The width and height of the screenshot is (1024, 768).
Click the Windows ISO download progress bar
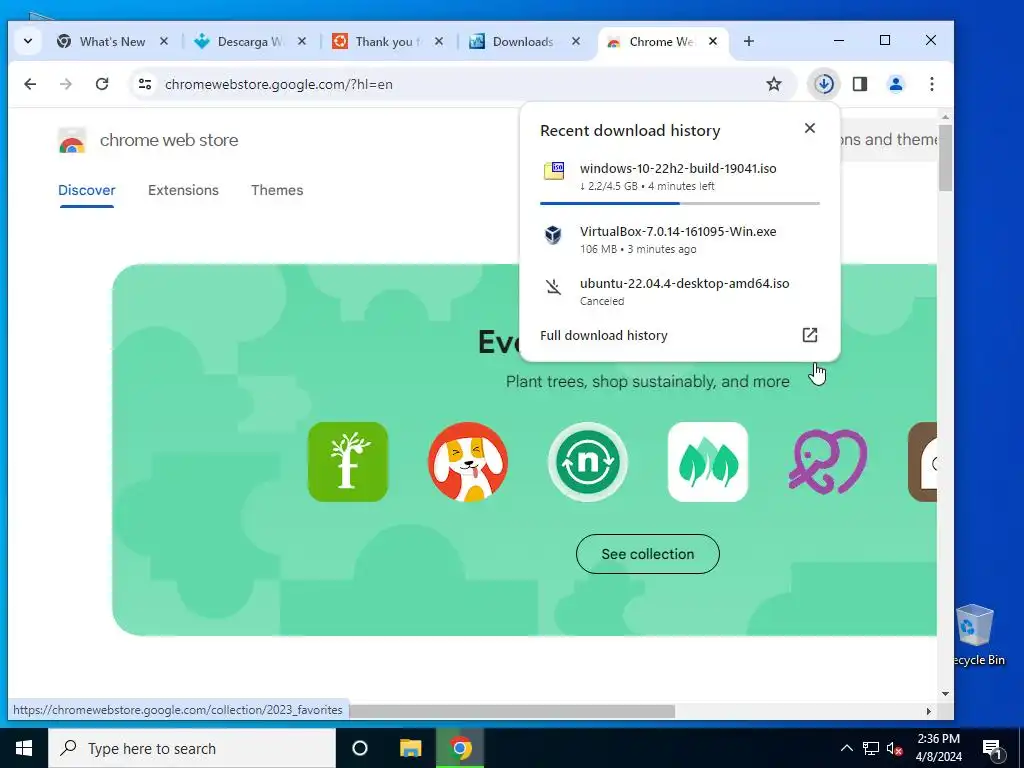(680, 203)
